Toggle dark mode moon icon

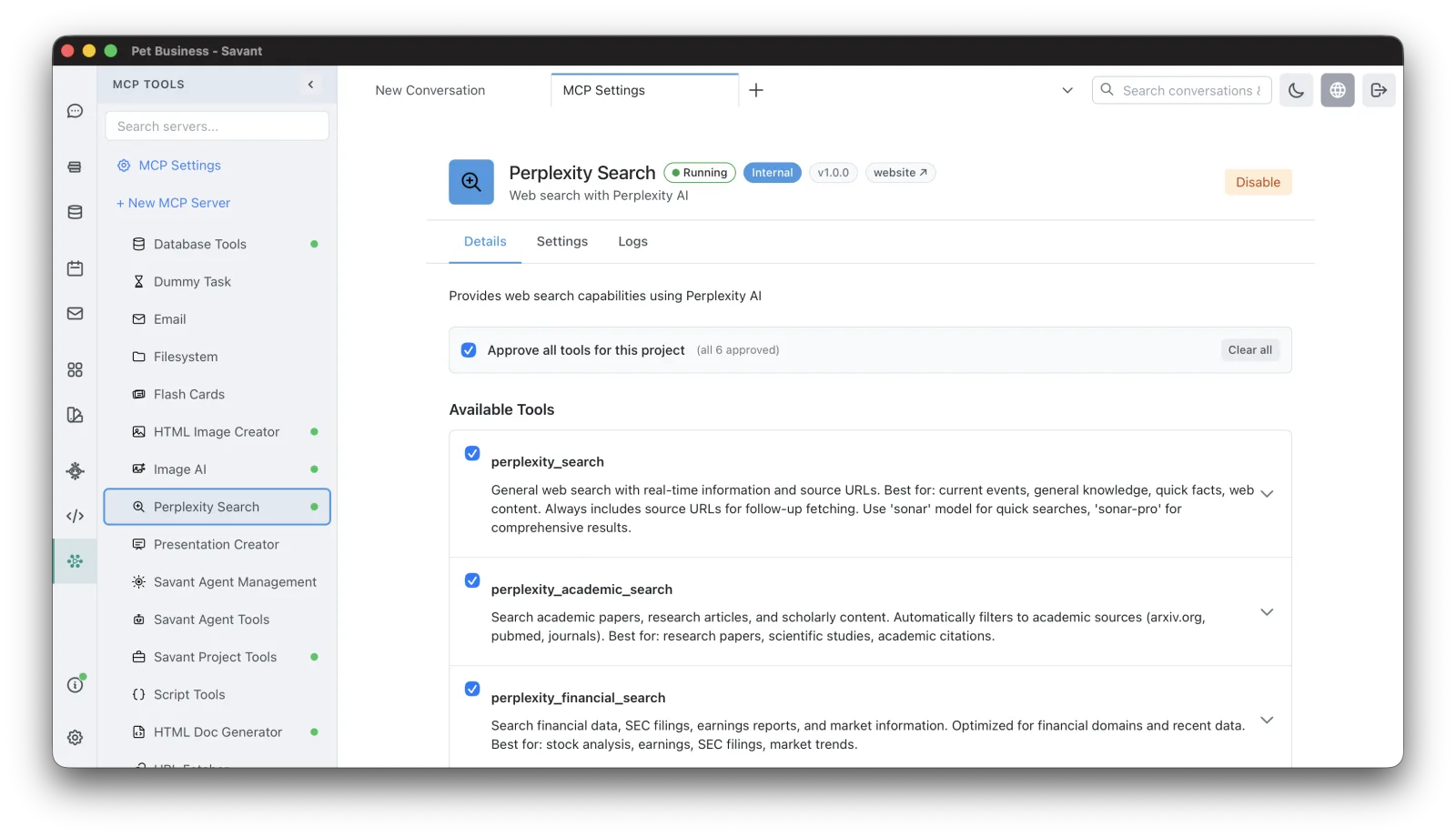1296,90
